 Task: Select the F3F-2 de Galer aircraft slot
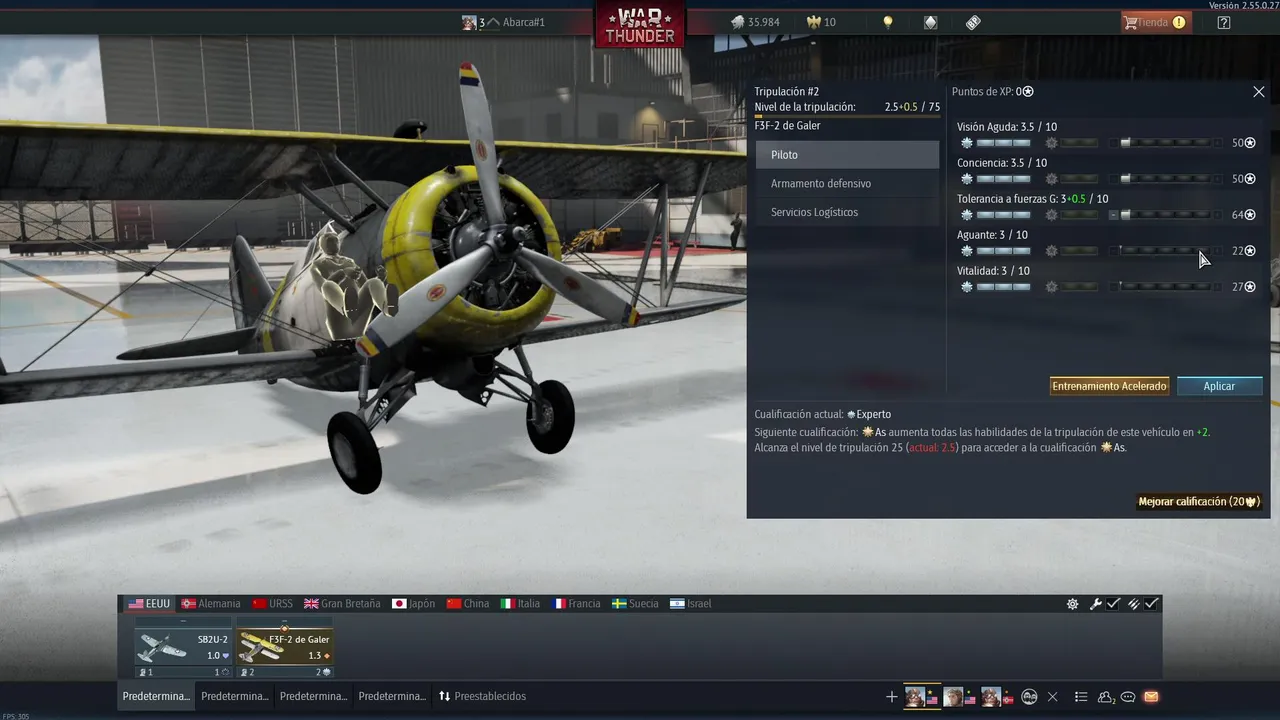pyautogui.click(x=284, y=647)
